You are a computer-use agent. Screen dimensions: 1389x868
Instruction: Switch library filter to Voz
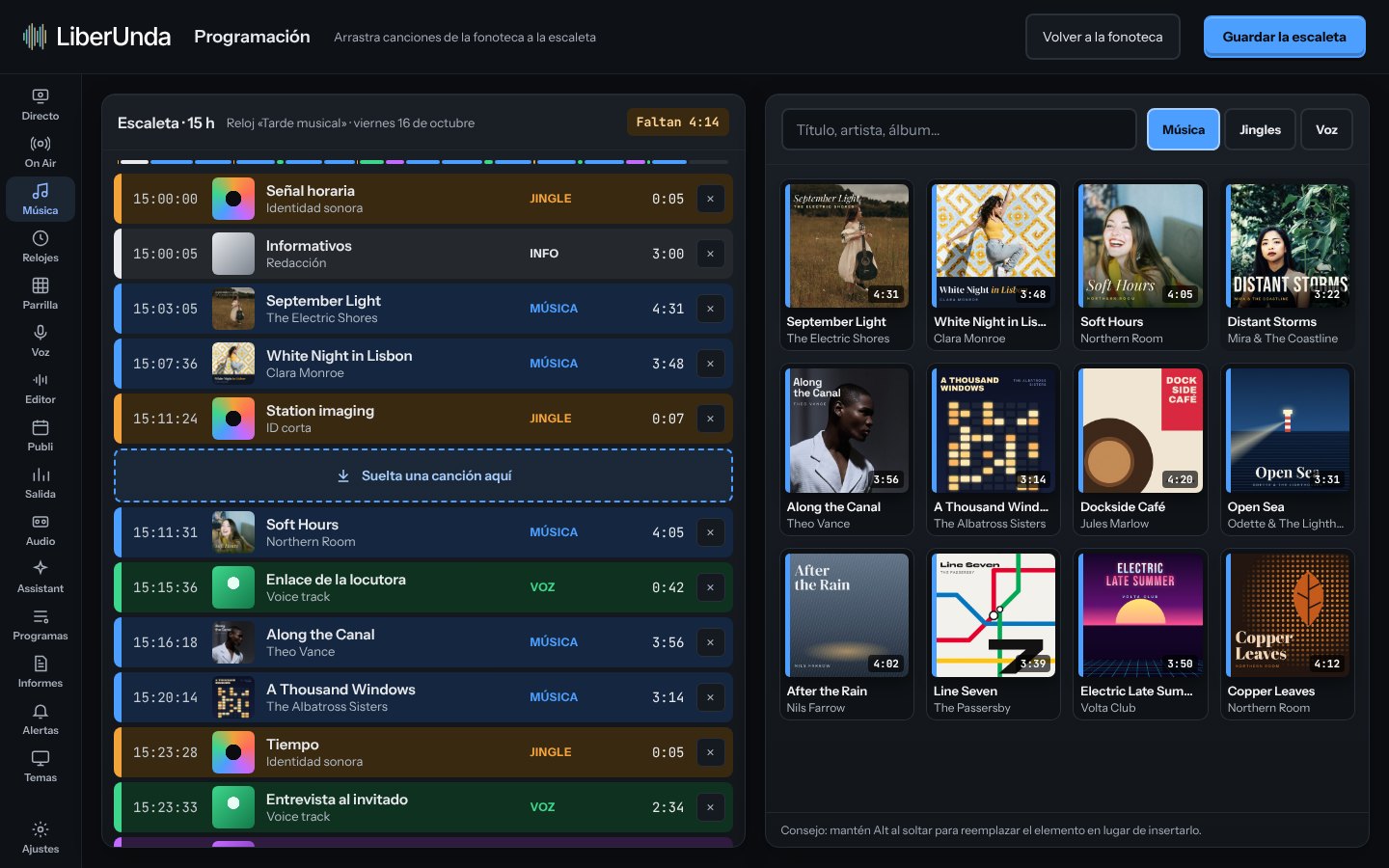pos(1326,129)
